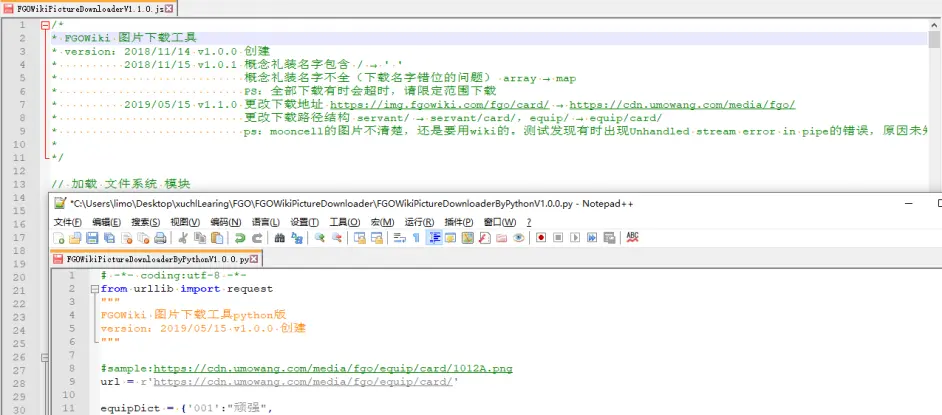Open the ? help menu
942x415 pixels.
[529, 222]
